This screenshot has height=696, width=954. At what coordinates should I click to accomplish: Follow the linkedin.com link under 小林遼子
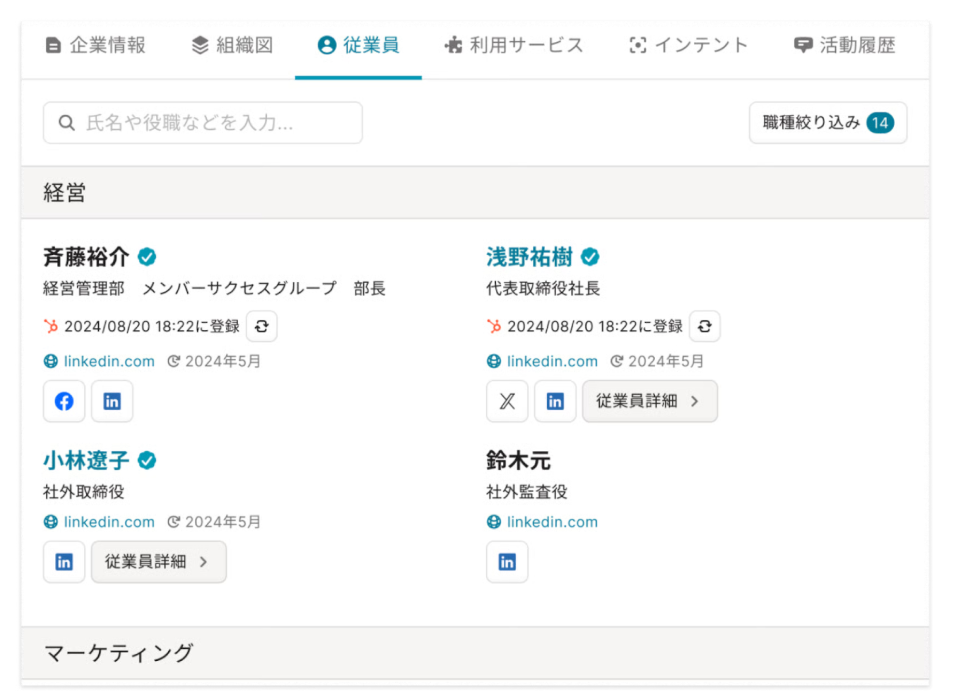coord(107,521)
